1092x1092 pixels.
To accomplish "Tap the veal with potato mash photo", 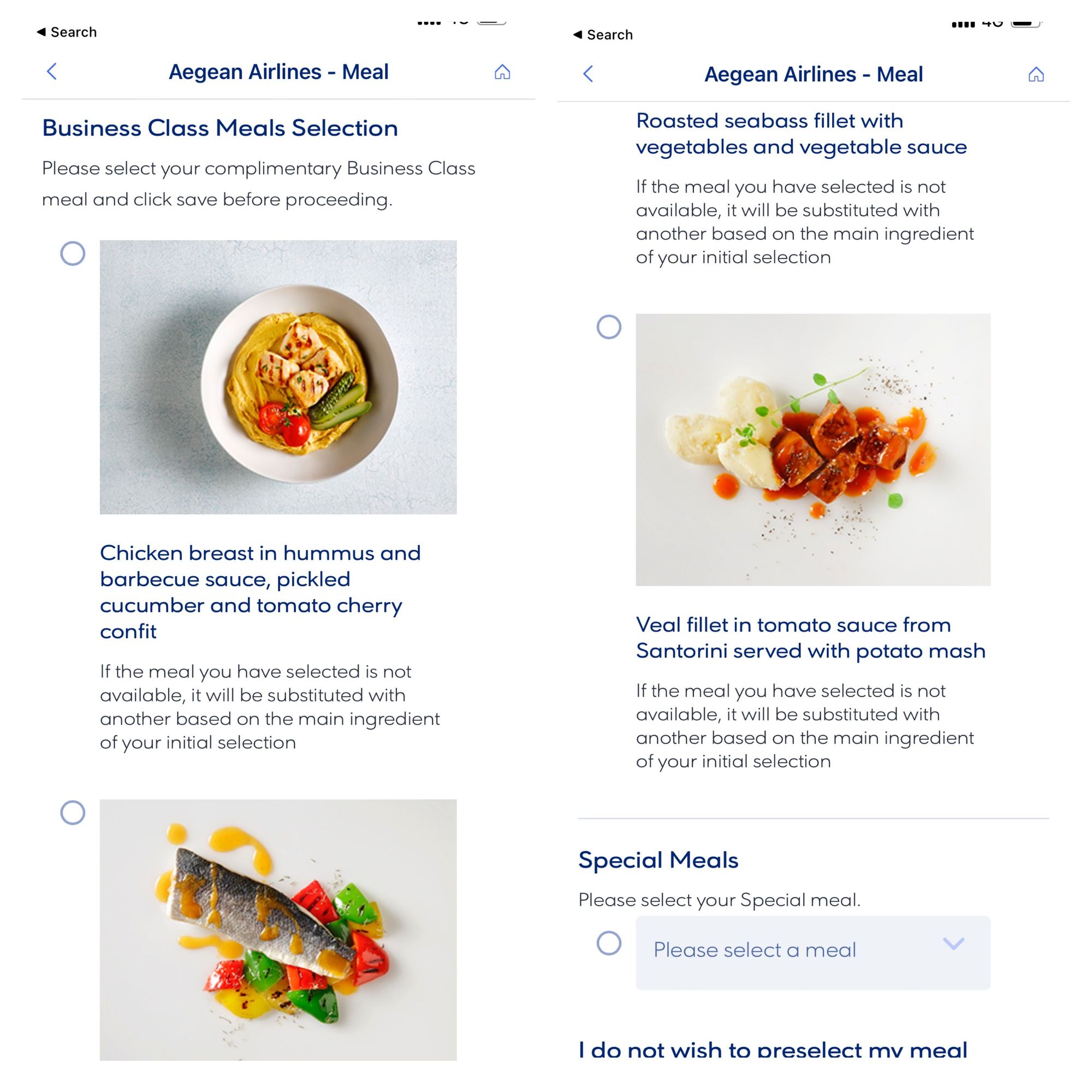I will (x=813, y=449).
